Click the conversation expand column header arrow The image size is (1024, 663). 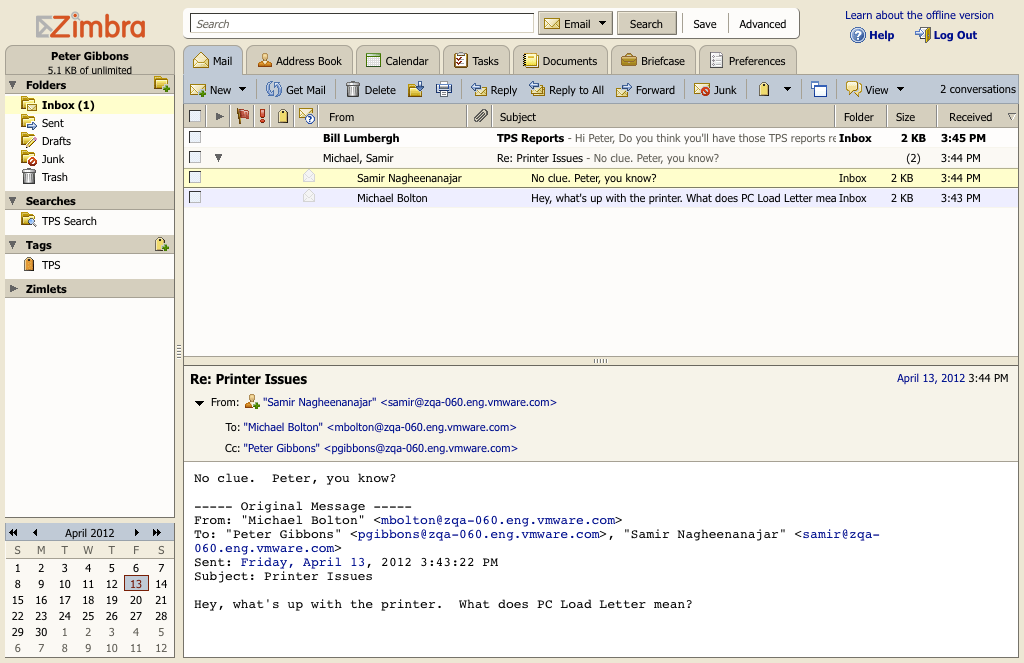(219, 116)
